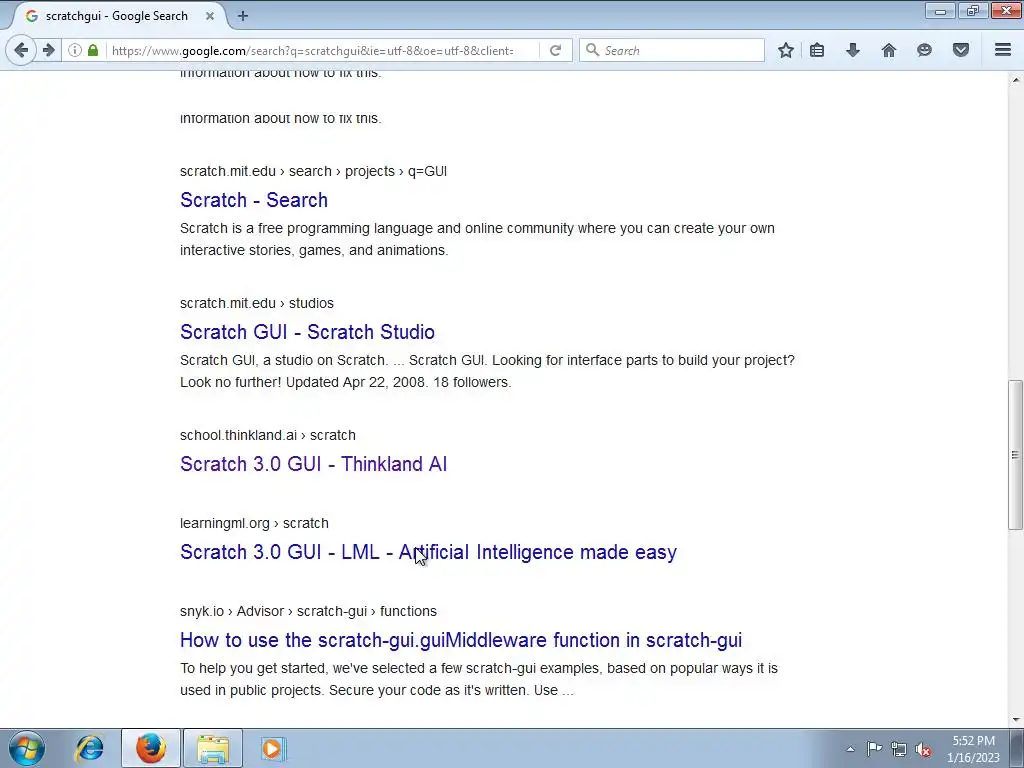Open Windows Explorer from the taskbar
The height and width of the screenshot is (768, 1024).
pyautogui.click(x=213, y=748)
